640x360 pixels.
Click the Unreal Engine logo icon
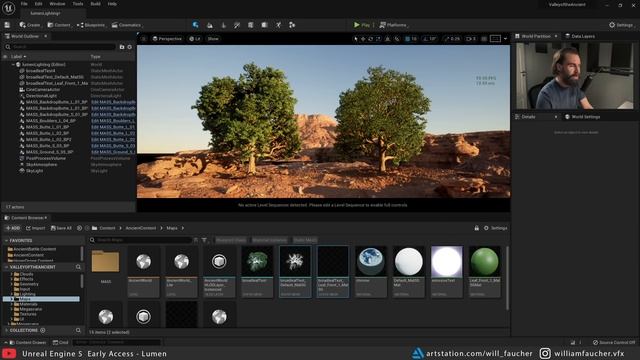point(8,8)
